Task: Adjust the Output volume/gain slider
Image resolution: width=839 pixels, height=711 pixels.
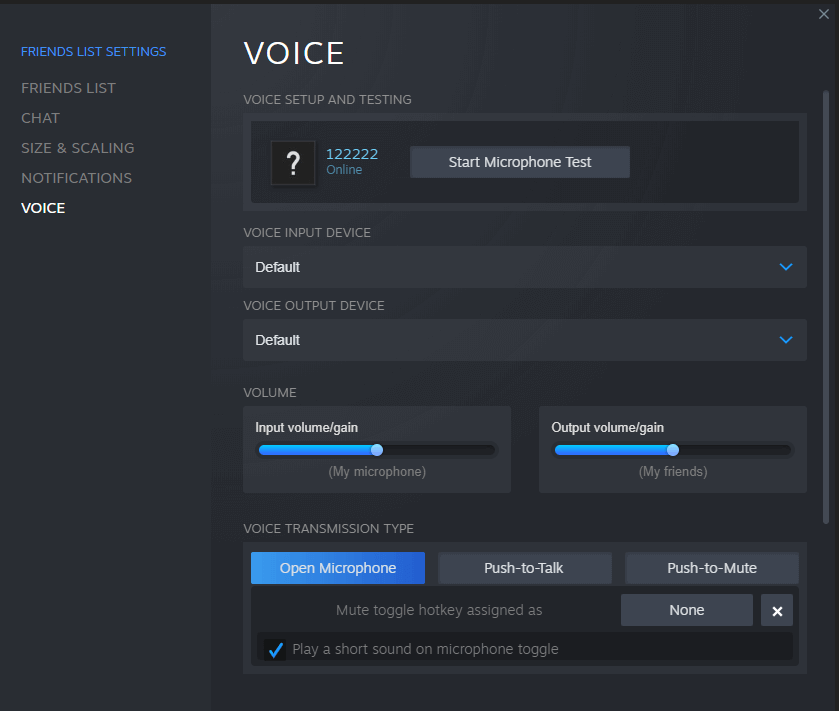Action: coord(671,450)
